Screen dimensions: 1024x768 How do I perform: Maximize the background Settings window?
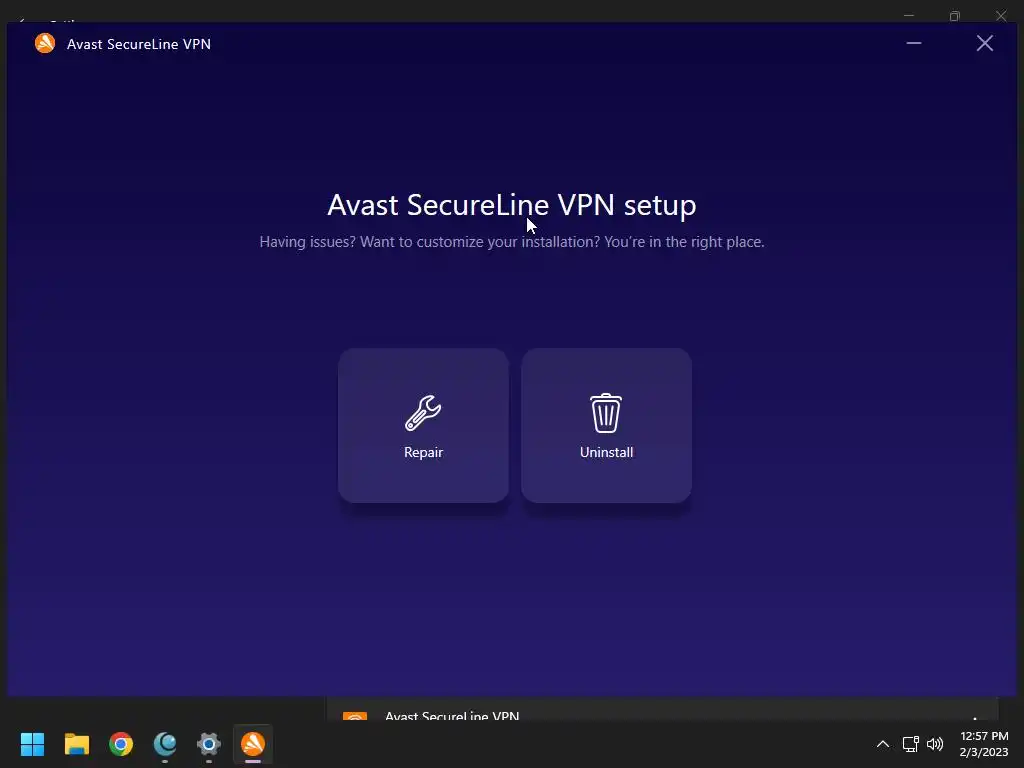click(955, 15)
